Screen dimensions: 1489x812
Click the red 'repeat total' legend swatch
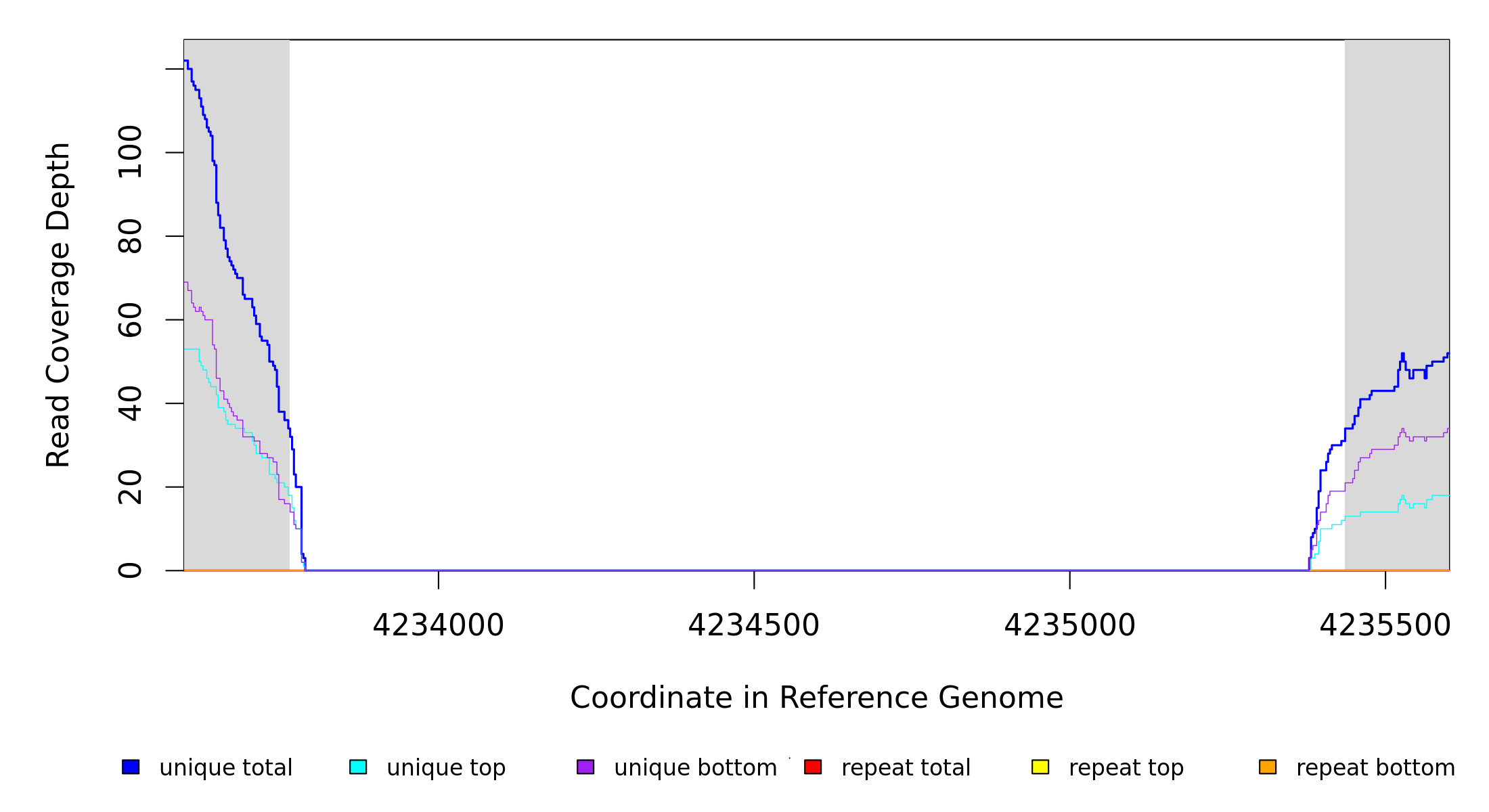click(813, 767)
